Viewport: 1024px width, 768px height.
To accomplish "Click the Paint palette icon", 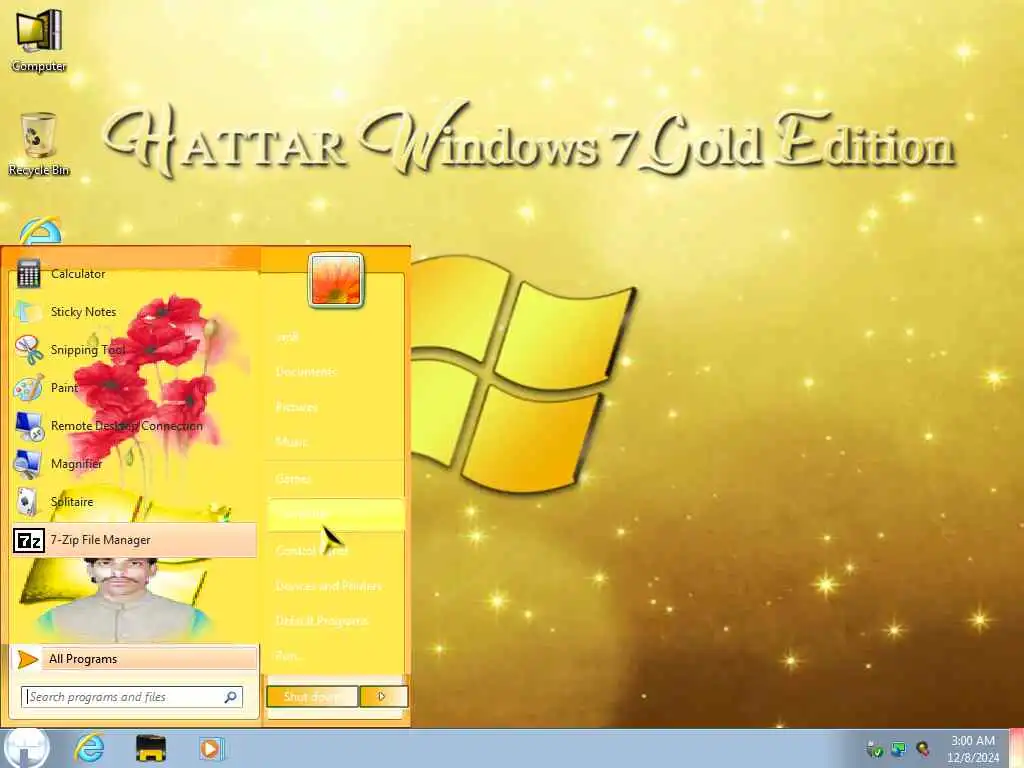I will point(28,388).
